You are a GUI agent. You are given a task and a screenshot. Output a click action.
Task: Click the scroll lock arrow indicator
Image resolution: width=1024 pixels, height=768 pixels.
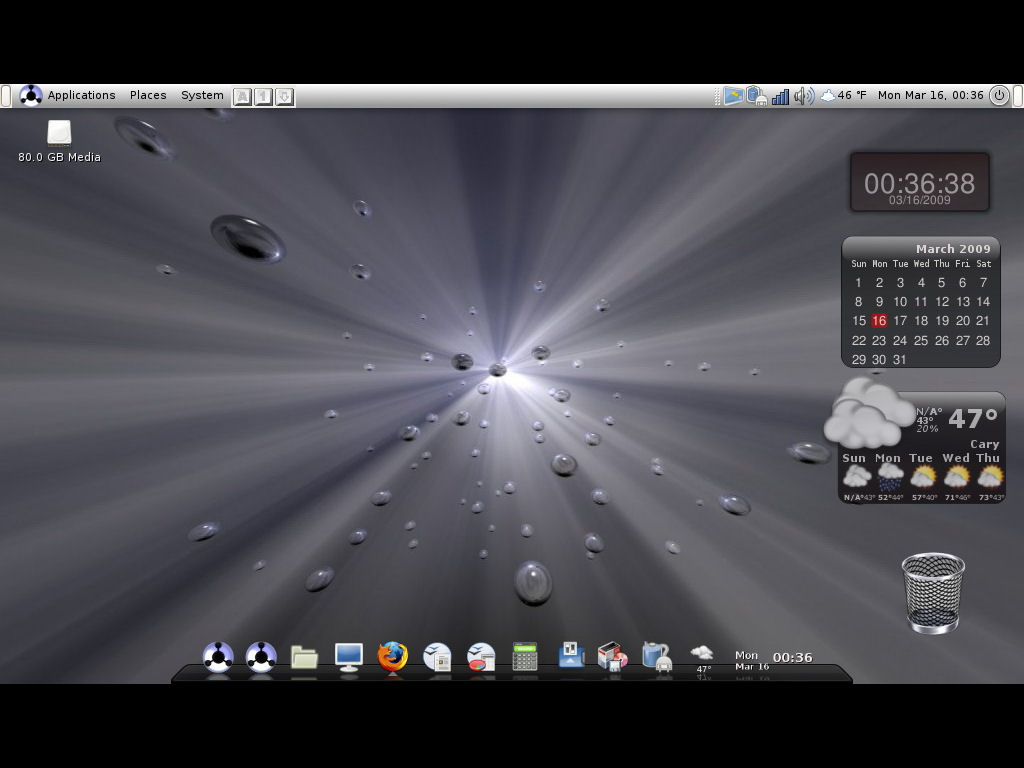click(284, 97)
